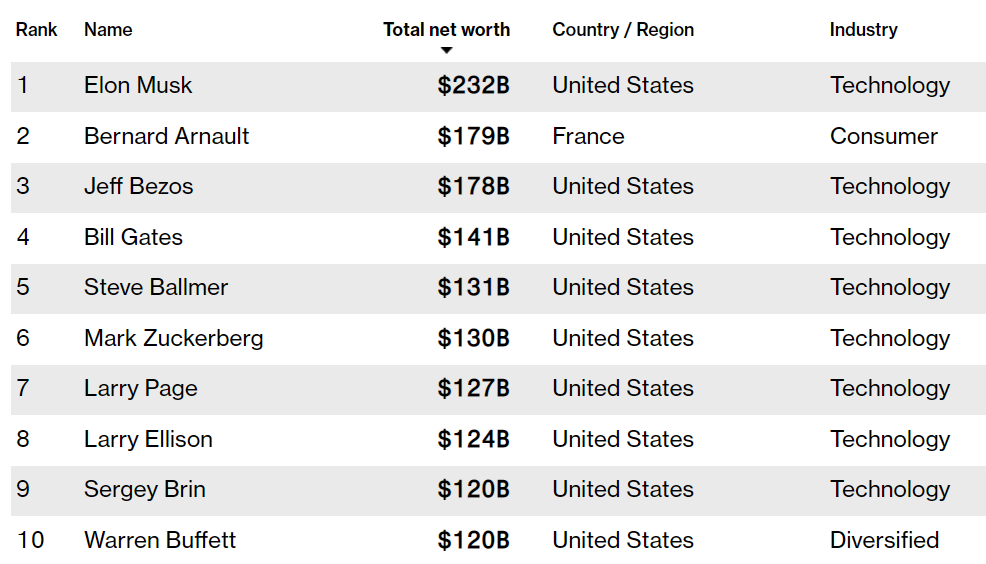Viewport: 986px width, 564px height.
Task: Select the Bill Gates name
Action: point(133,238)
